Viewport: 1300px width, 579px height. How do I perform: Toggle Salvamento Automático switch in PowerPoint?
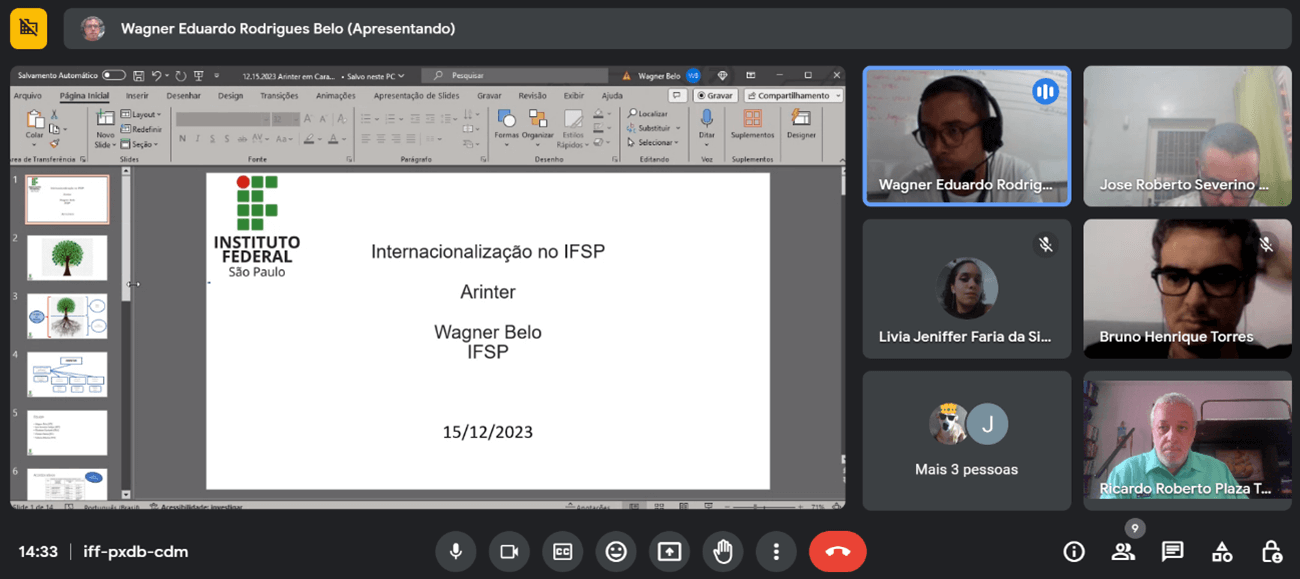[114, 75]
